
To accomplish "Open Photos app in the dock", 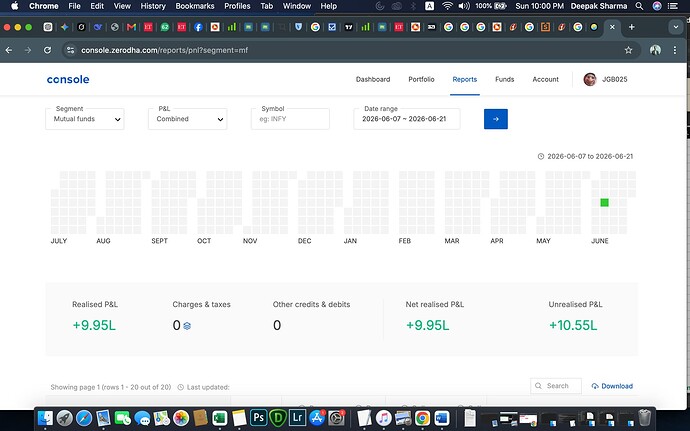I will click(181, 418).
